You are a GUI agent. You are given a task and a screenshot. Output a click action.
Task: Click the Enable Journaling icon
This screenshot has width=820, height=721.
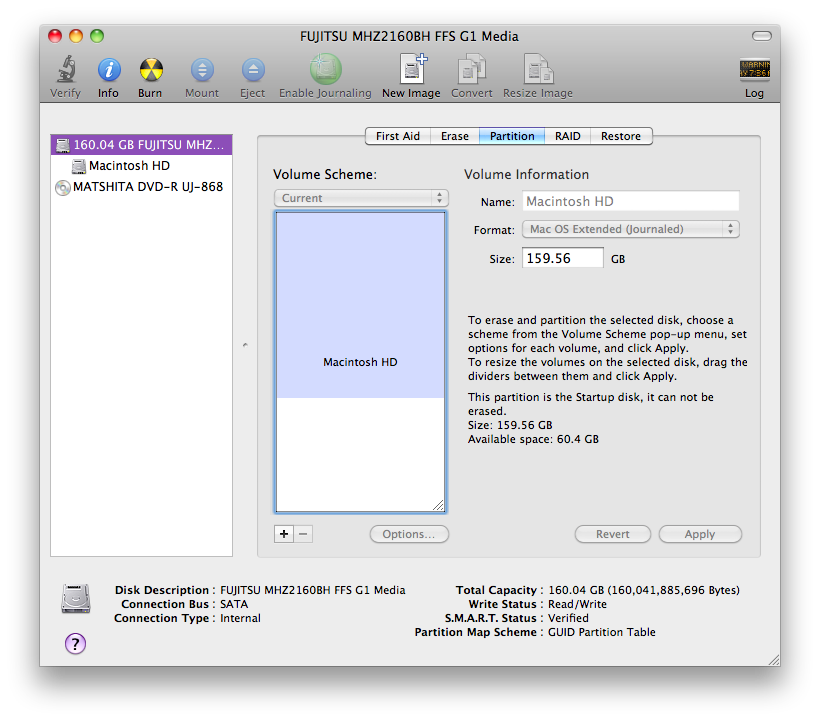point(325,69)
